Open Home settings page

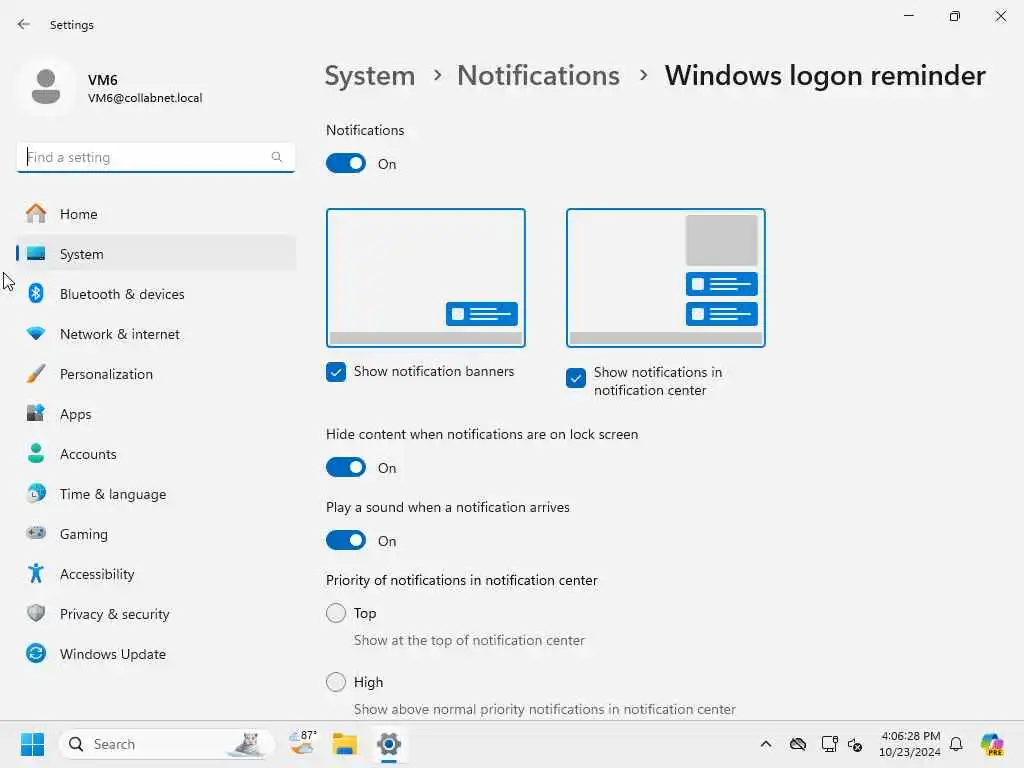click(x=156, y=214)
